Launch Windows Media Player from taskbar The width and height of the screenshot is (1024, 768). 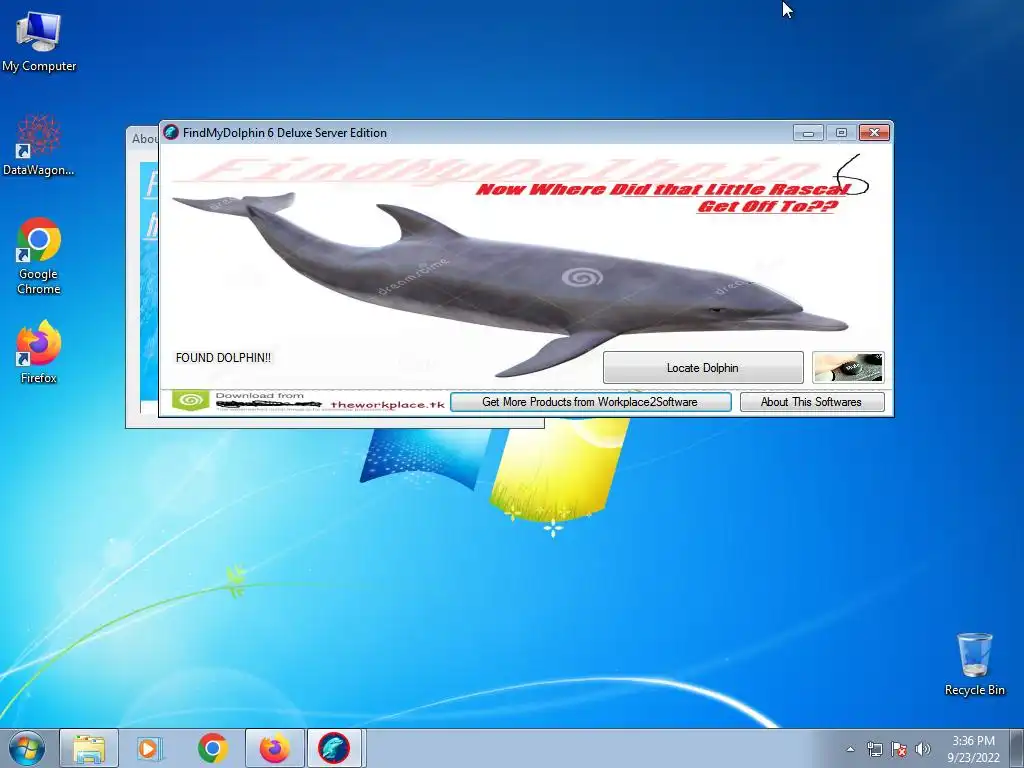point(150,748)
